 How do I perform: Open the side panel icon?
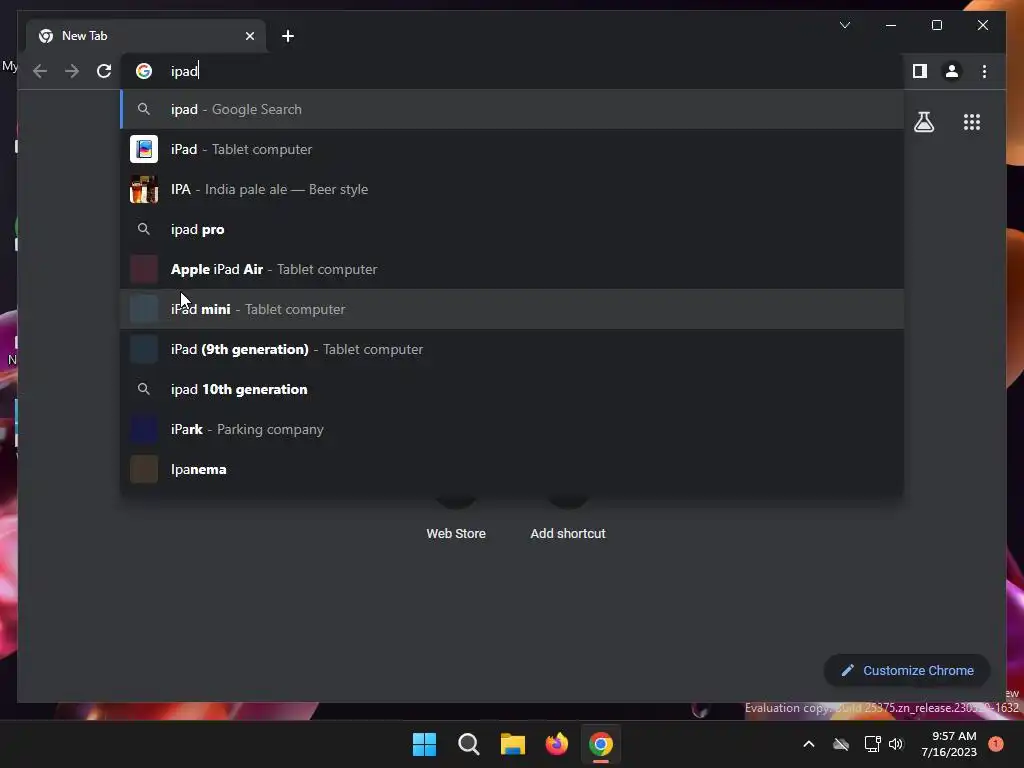pos(920,71)
